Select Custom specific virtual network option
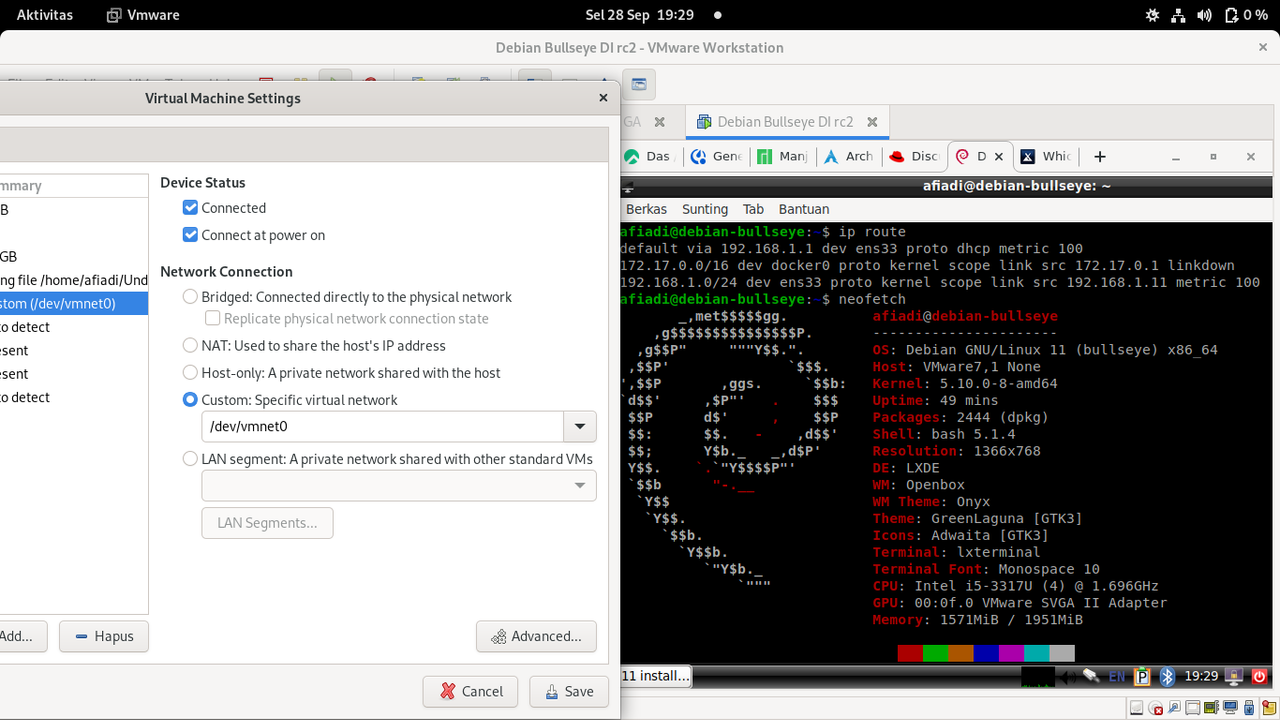Image resolution: width=1280 pixels, height=720 pixels. 190,399
